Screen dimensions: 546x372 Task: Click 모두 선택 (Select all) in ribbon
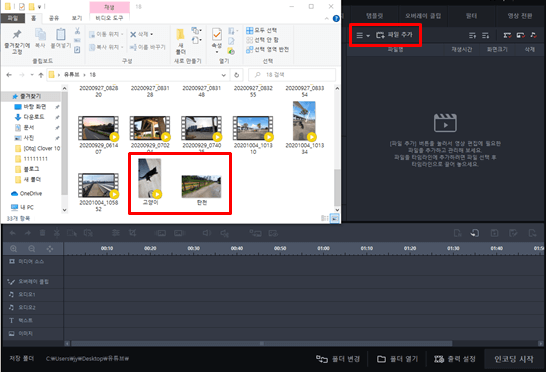[262, 30]
